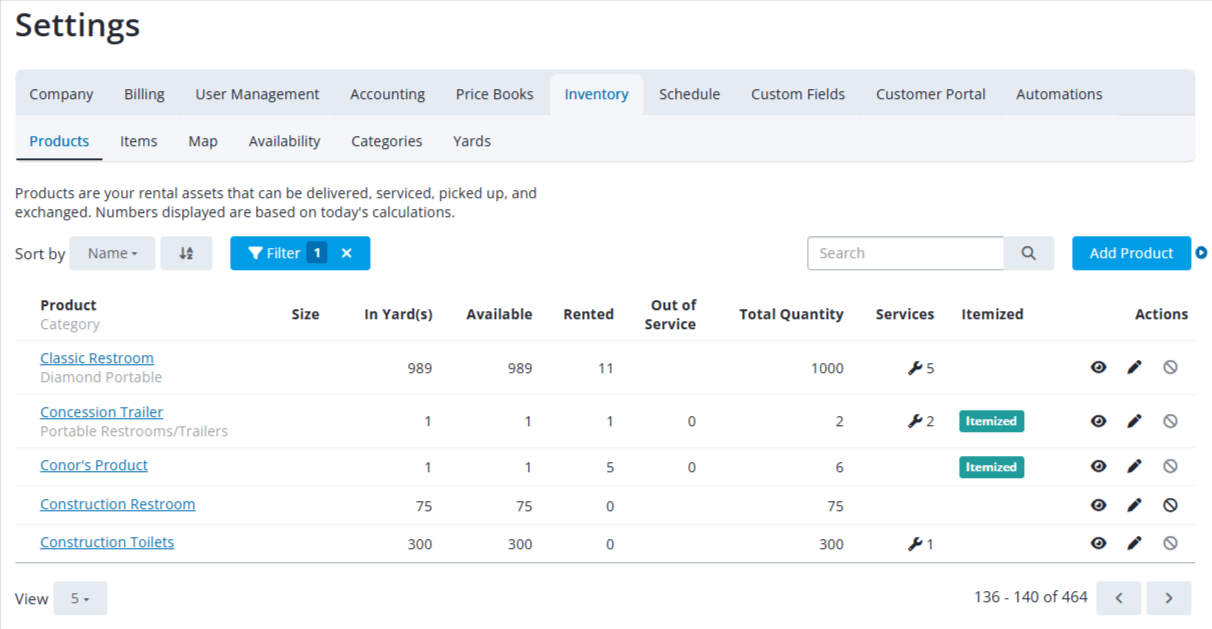This screenshot has height=629, width=1212.
Task: Show Construction Toilets details via the eye icon
Action: (1098, 543)
